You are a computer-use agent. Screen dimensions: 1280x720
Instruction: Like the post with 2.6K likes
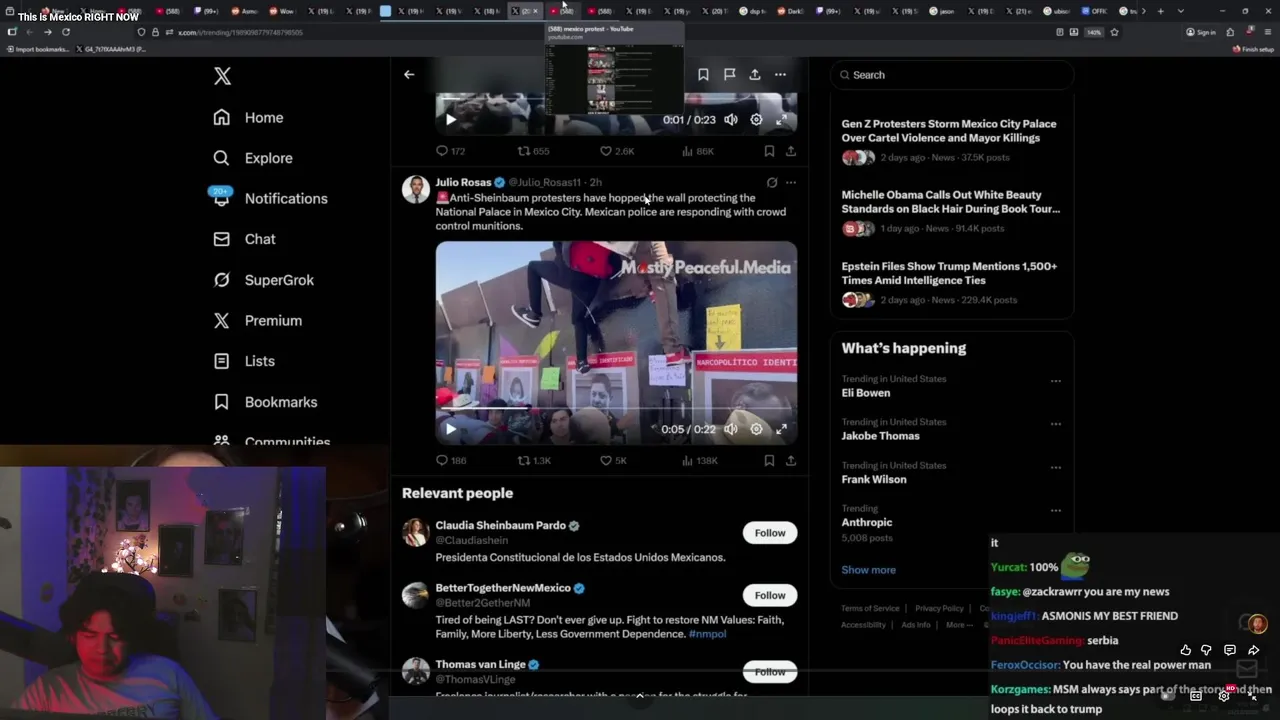(616, 151)
